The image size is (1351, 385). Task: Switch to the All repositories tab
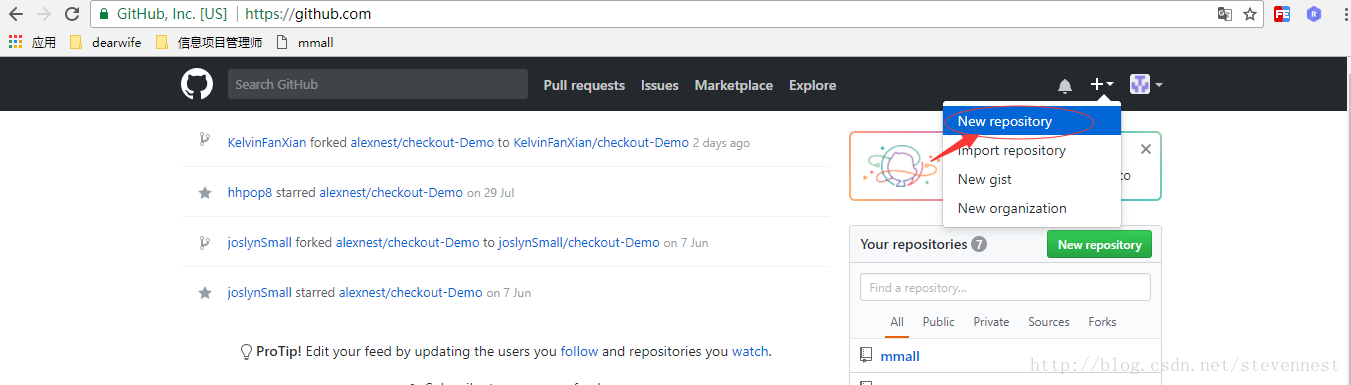(x=897, y=322)
